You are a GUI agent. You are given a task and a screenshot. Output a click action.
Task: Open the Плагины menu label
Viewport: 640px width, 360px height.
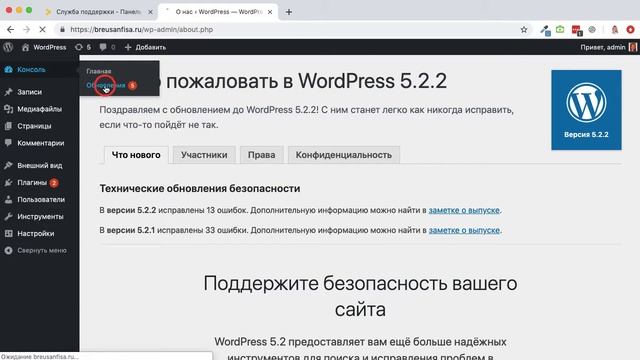[32, 182]
